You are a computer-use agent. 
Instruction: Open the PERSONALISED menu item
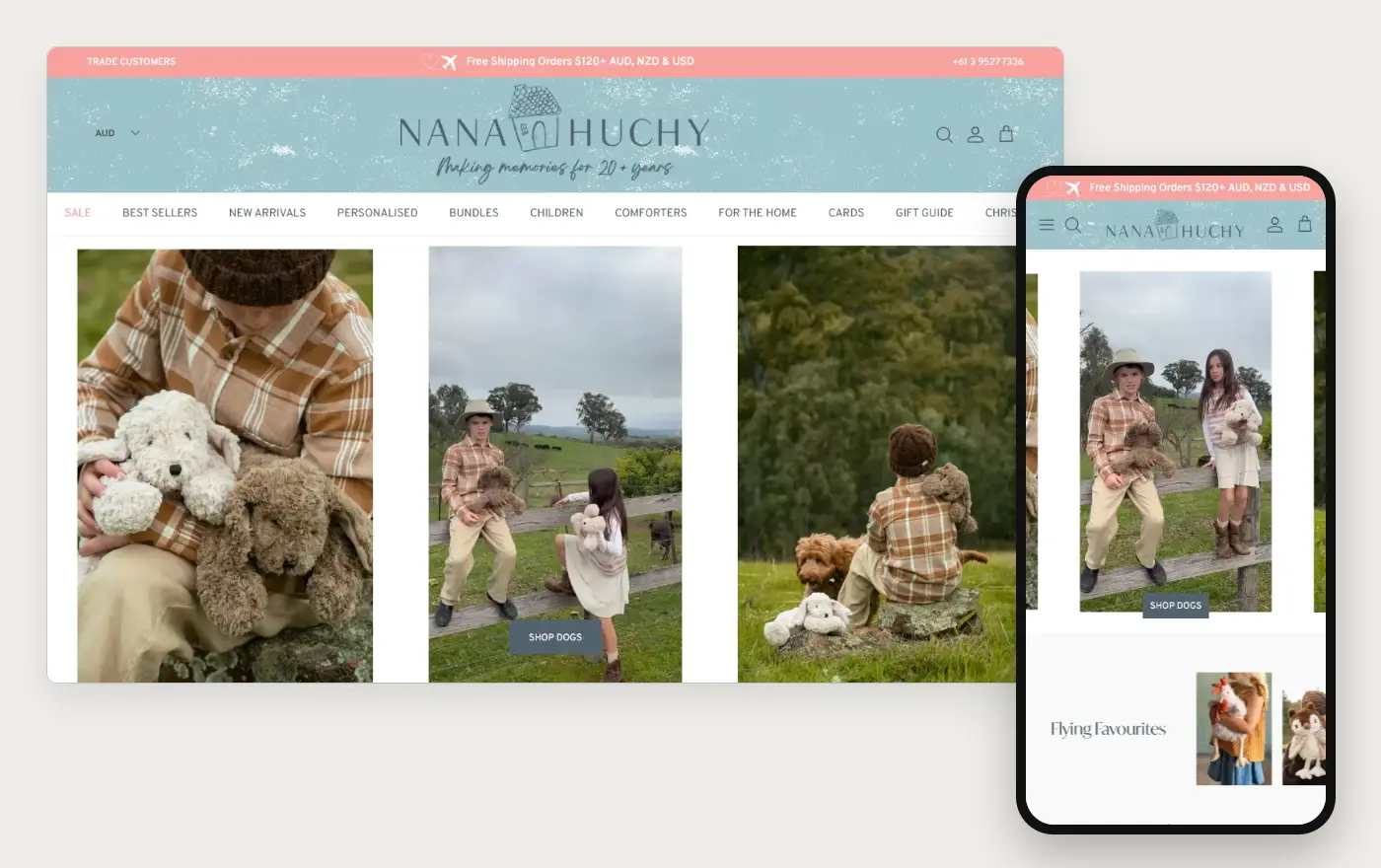click(378, 213)
